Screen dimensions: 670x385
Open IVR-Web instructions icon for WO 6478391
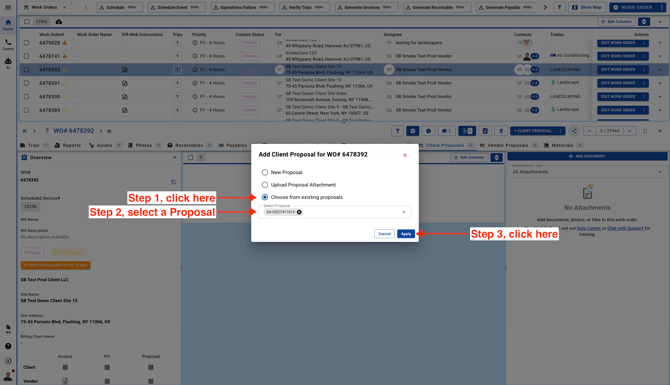124,83
